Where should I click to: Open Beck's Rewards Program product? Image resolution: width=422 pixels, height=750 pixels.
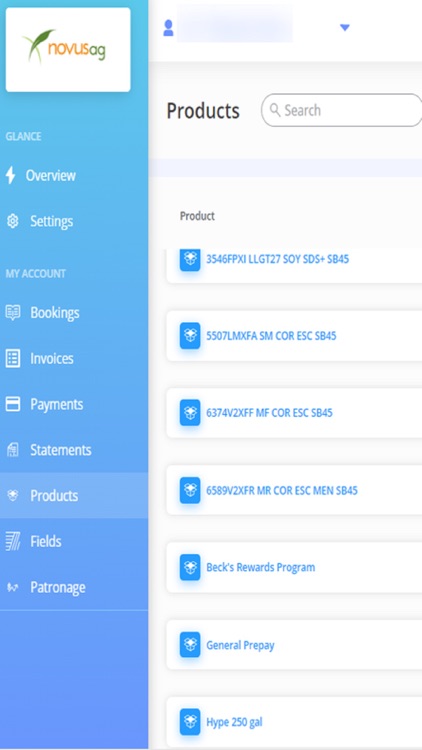(x=261, y=568)
